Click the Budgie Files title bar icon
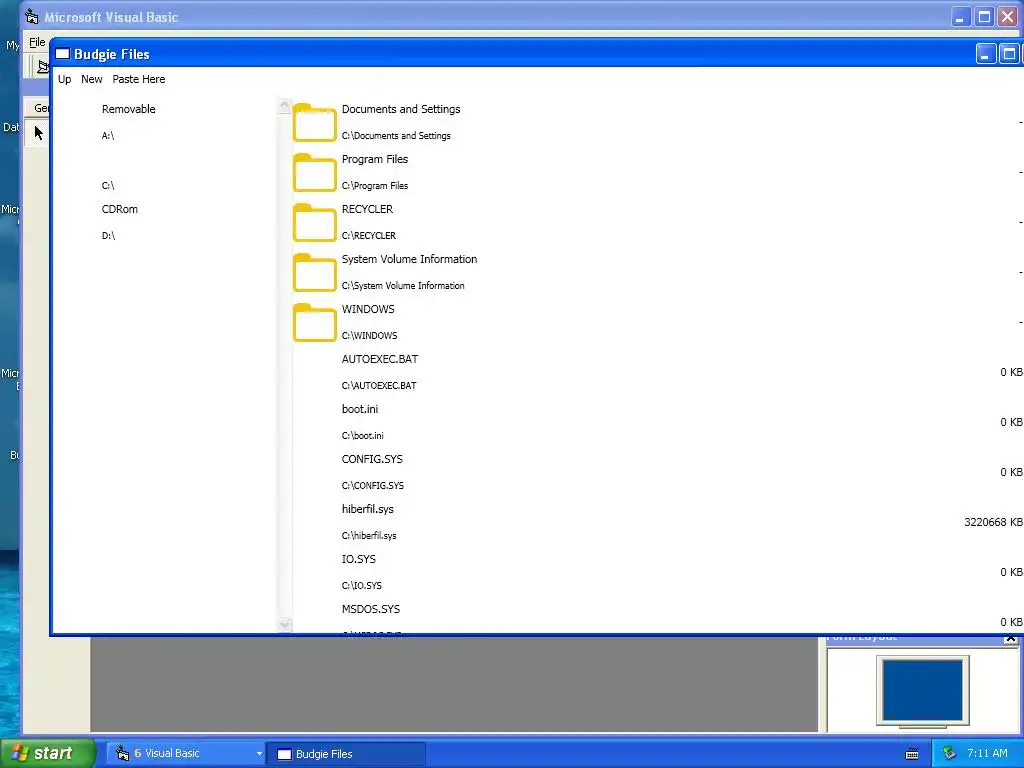1024x768 pixels. (63, 54)
